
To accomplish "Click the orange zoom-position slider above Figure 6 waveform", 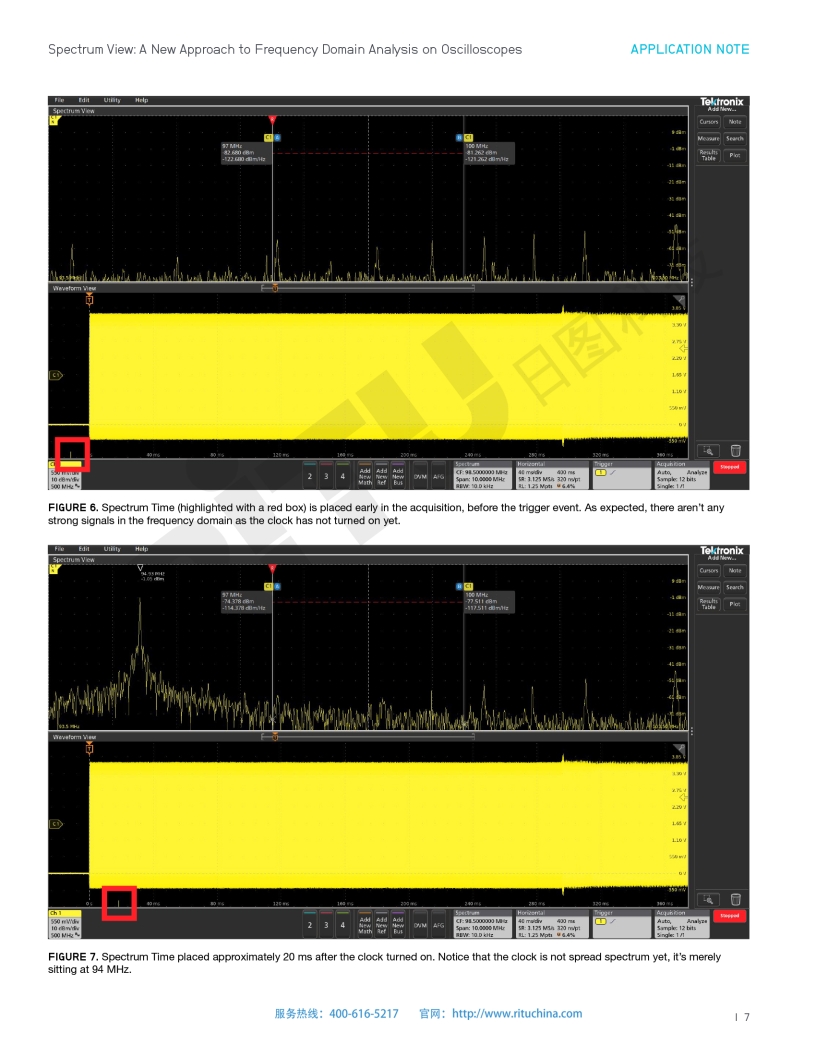I will [275, 288].
